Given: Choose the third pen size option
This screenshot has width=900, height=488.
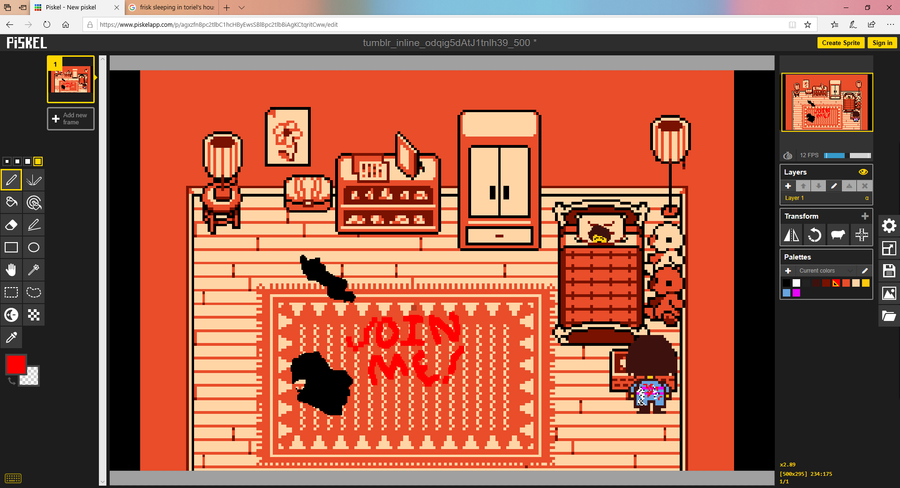Looking at the screenshot, I should coord(28,162).
